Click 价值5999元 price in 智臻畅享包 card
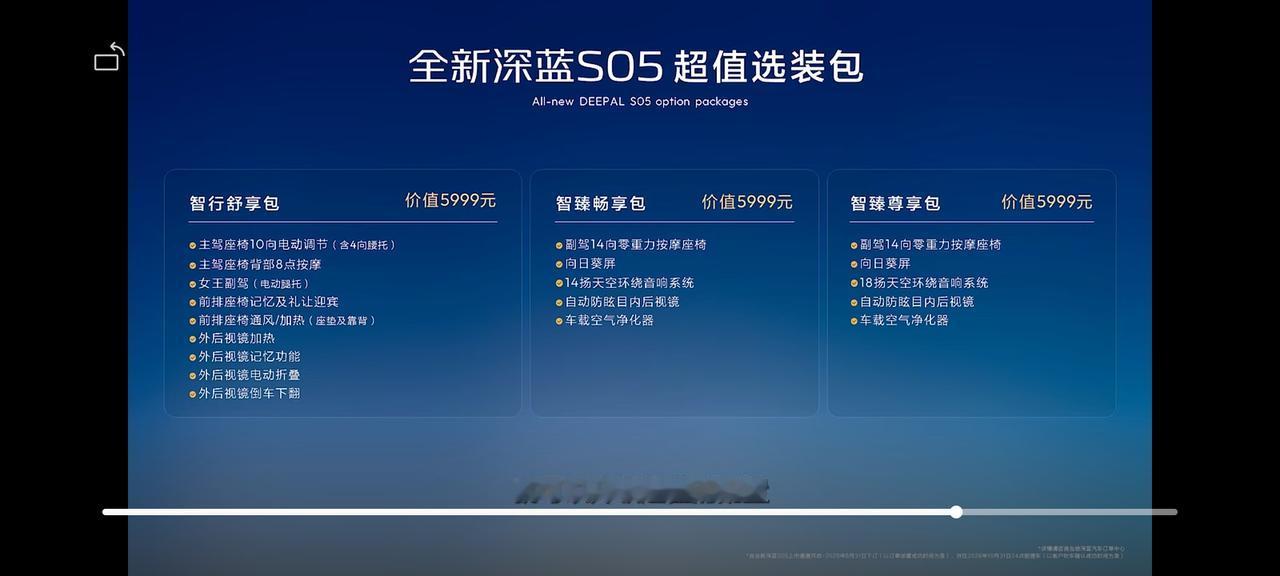This screenshot has height=576, width=1280. tap(747, 201)
